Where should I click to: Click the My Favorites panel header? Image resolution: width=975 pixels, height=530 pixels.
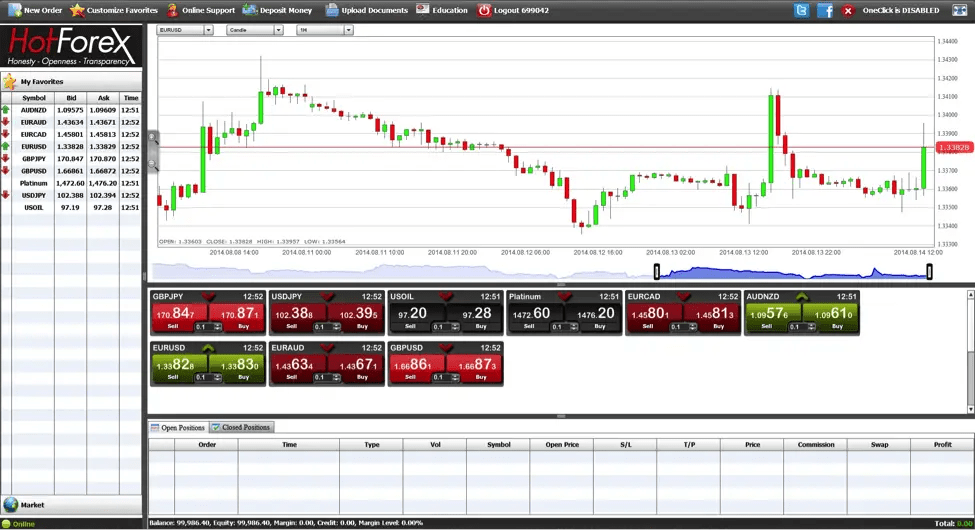pos(72,81)
